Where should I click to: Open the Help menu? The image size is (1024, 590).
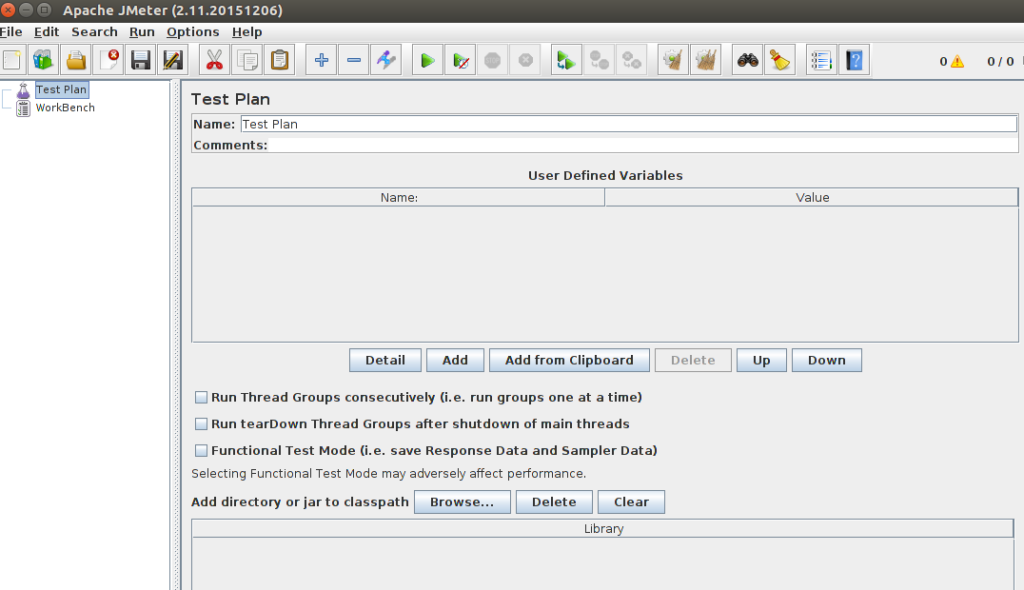click(x=247, y=32)
